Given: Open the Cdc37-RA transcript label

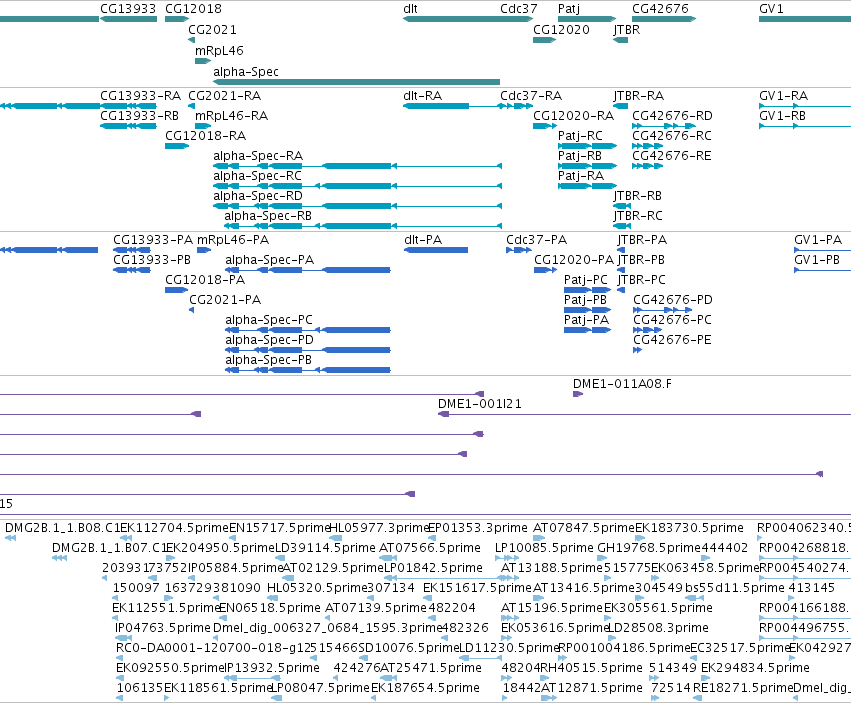Looking at the screenshot, I should pos(531,96).
